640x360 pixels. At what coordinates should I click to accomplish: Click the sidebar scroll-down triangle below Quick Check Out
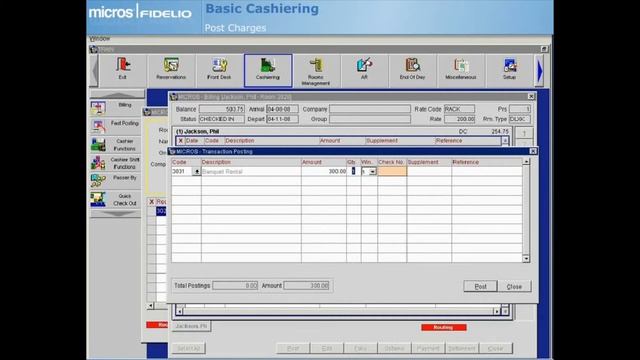[x=117, y=213]
